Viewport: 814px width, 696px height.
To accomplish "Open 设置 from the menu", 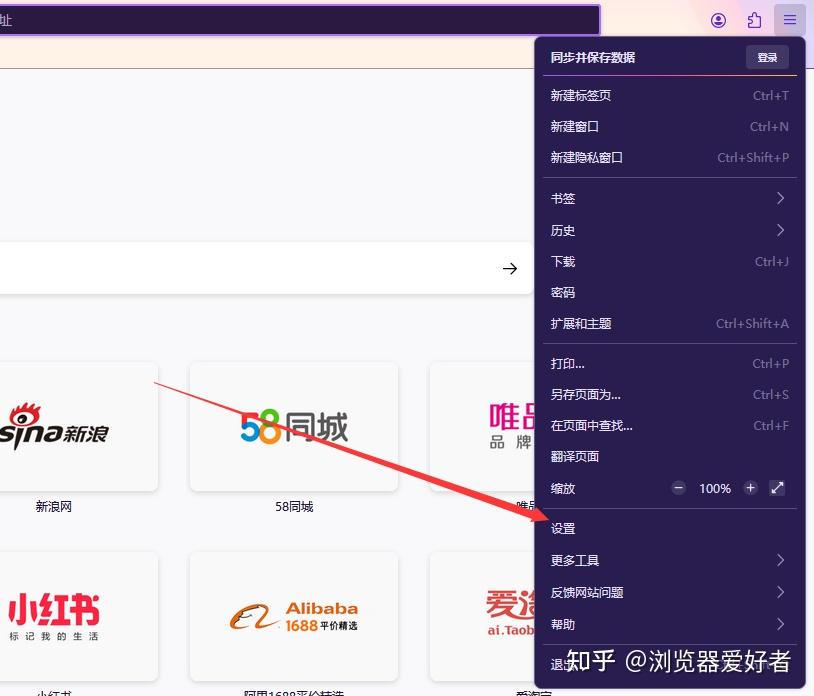I will 670,529.
